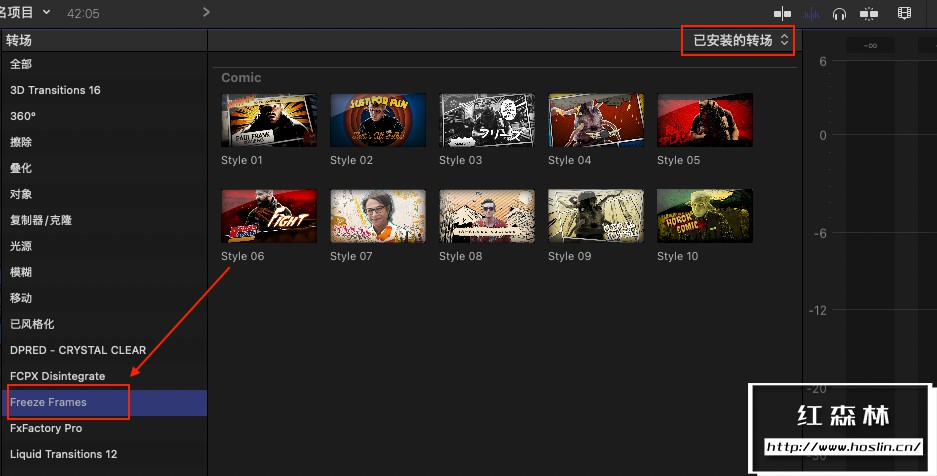Toggle video skimming in the timeline toolbar
Viewport: 937px width, 476px height.
[782, 13]
